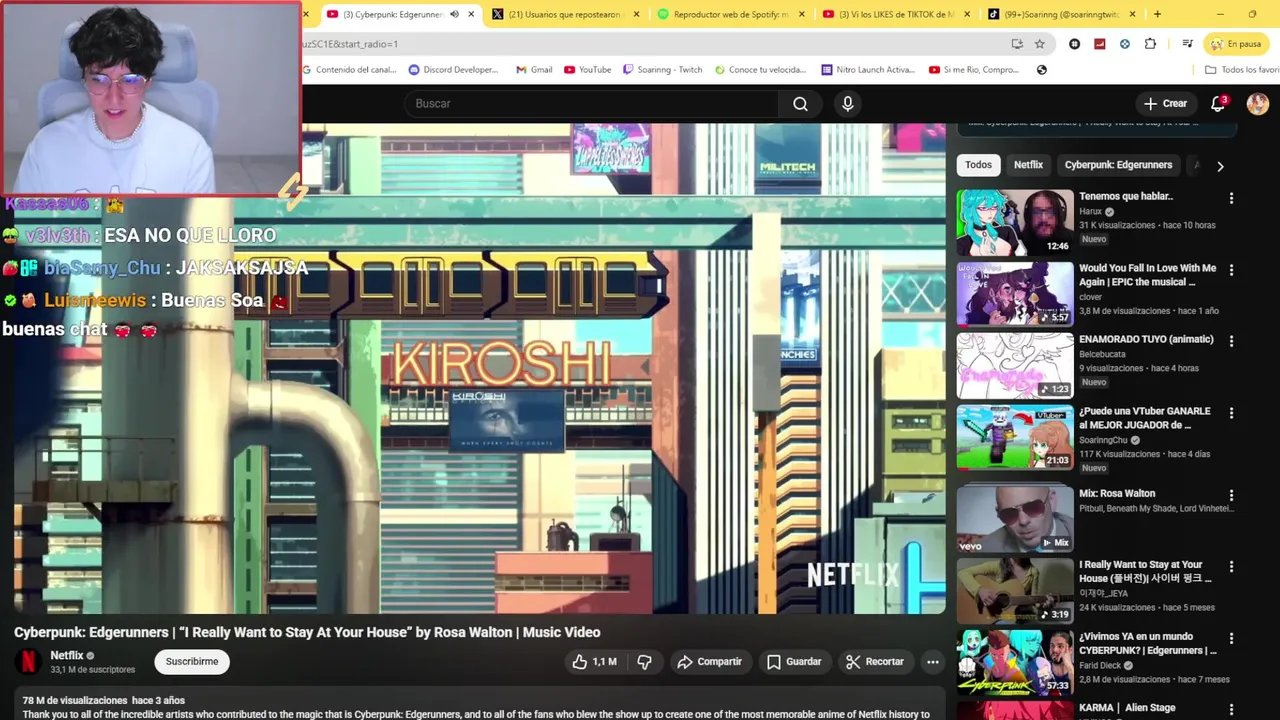Open the extensions puzzle menu
This screenshot has width=1280, height=720.
[x=1150, y=44]
